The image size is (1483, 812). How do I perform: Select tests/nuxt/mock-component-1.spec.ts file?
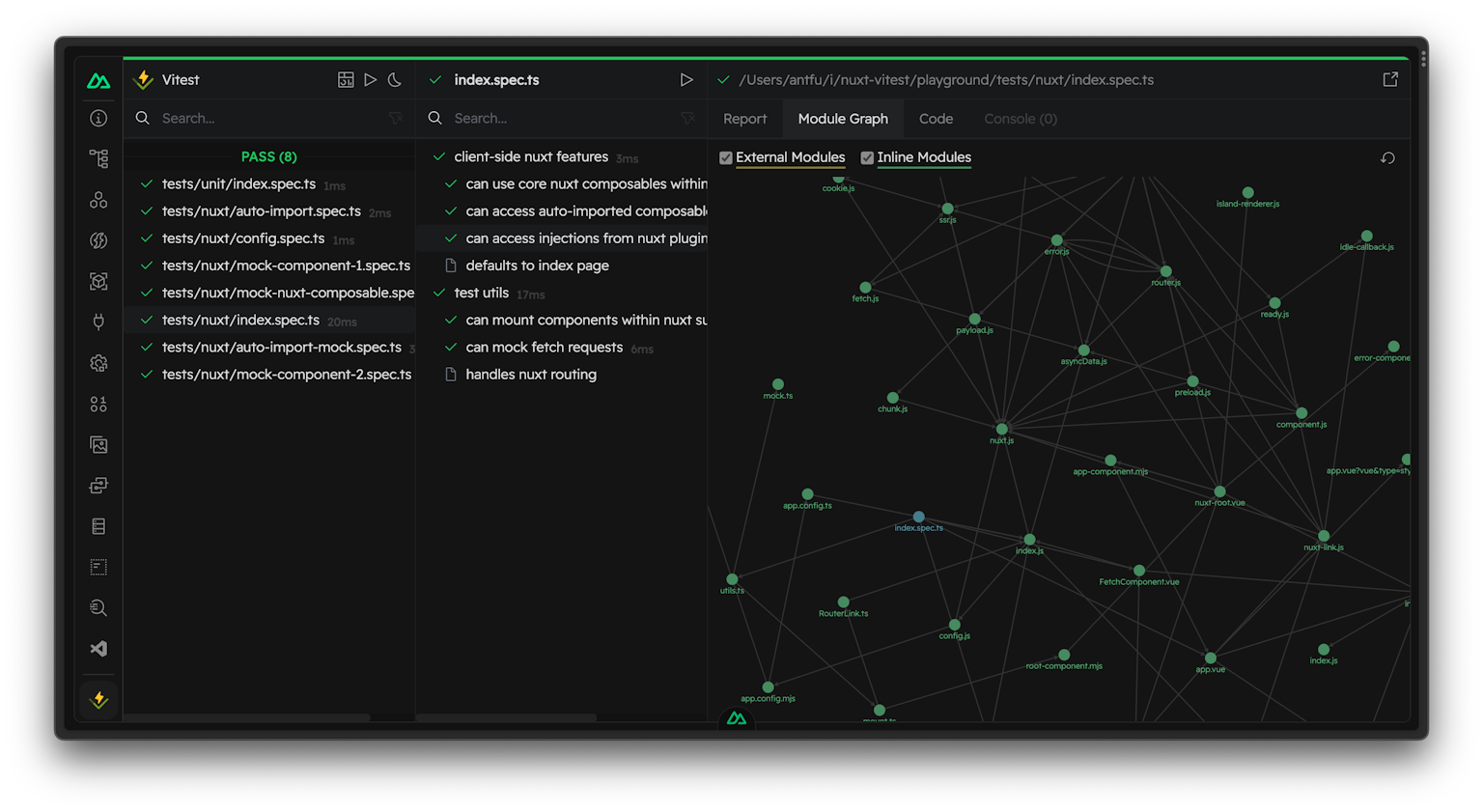pyautogui.click(x=269, y=266)
